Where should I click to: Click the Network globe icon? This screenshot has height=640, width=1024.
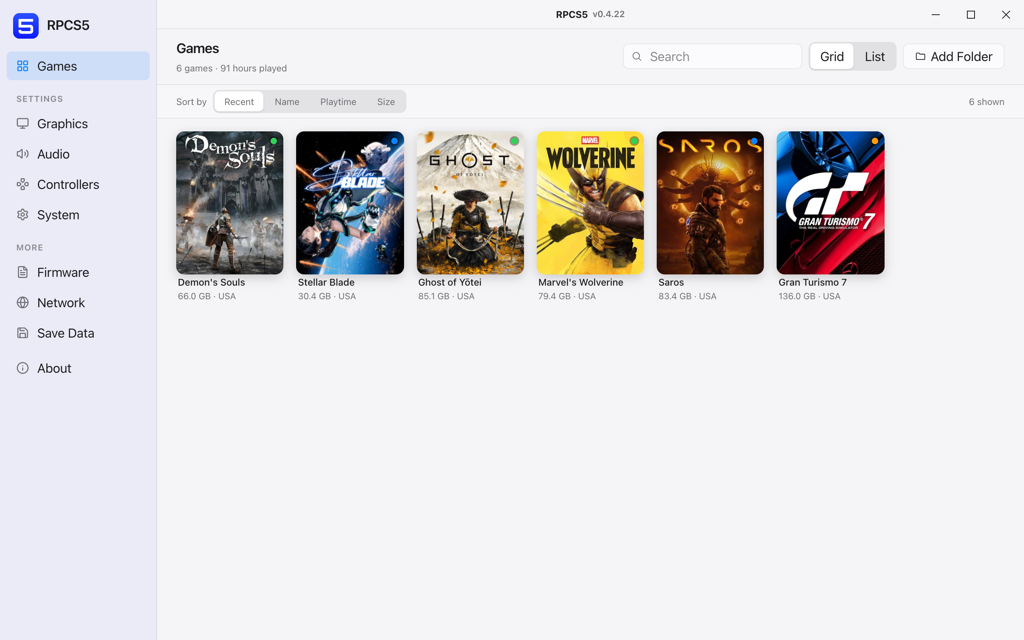click(x=23, y=302)
